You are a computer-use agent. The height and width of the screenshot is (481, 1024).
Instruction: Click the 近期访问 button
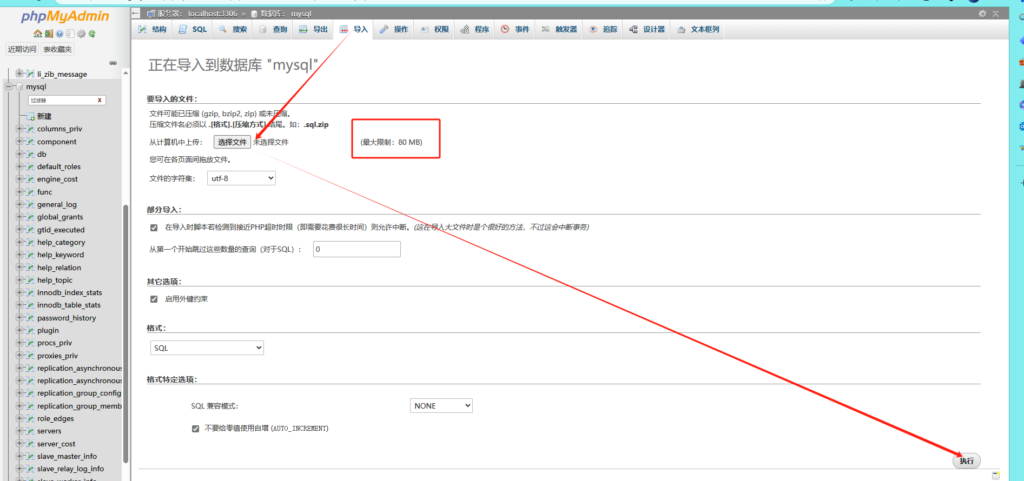pyautogui.click(x=22, y=50)
